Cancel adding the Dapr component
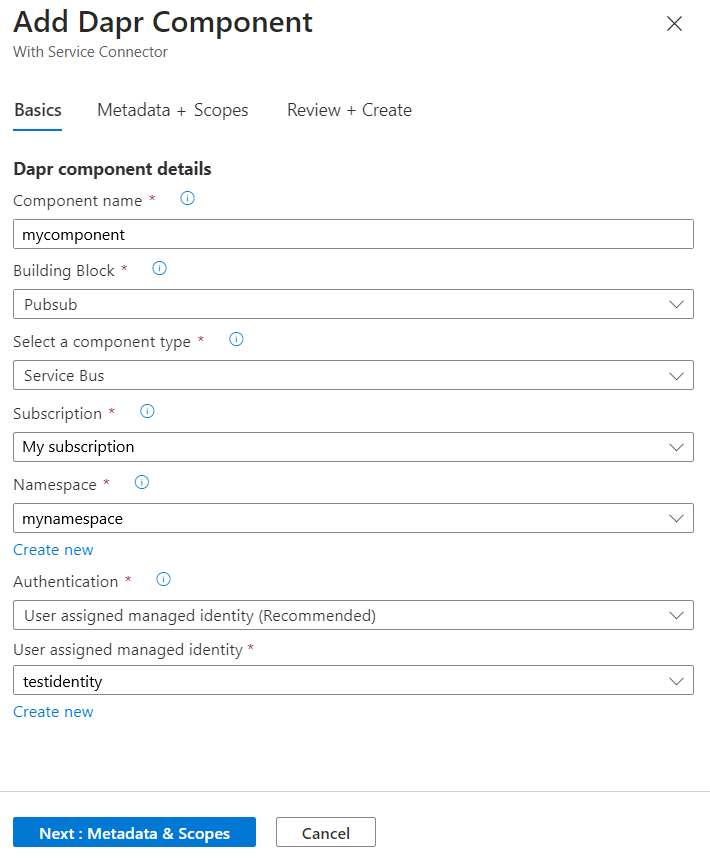 [x=325, y=831]
